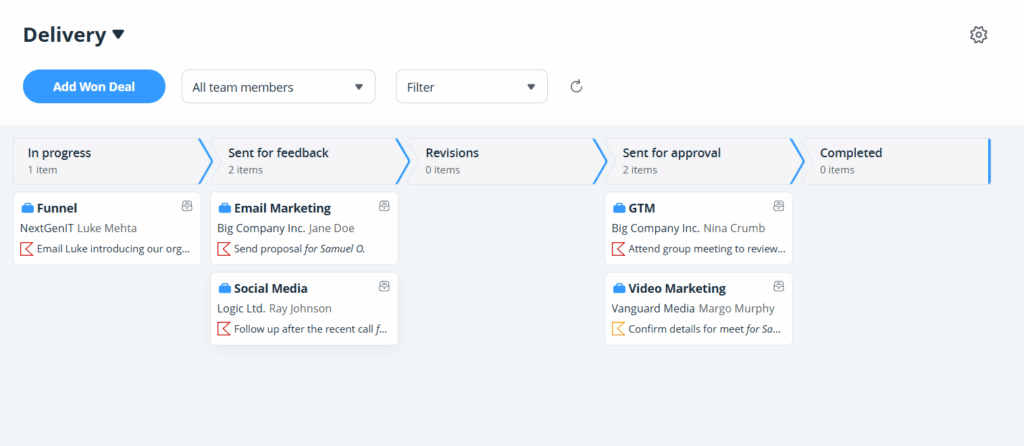This screenshot has width=1024, height=446.
Task: Click contact name Margo Murphy
Action: (x=737, y=309)
